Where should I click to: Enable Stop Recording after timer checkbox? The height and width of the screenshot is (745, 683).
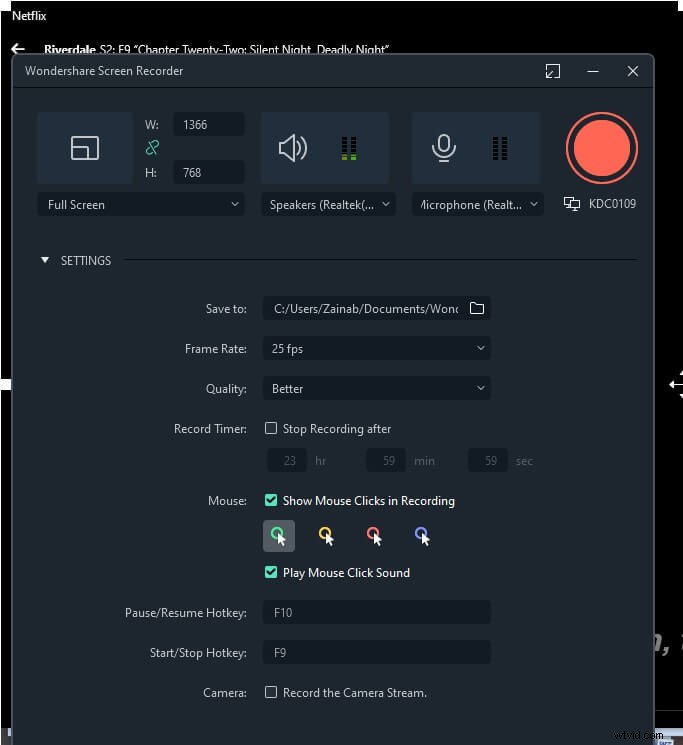[271, 428]
